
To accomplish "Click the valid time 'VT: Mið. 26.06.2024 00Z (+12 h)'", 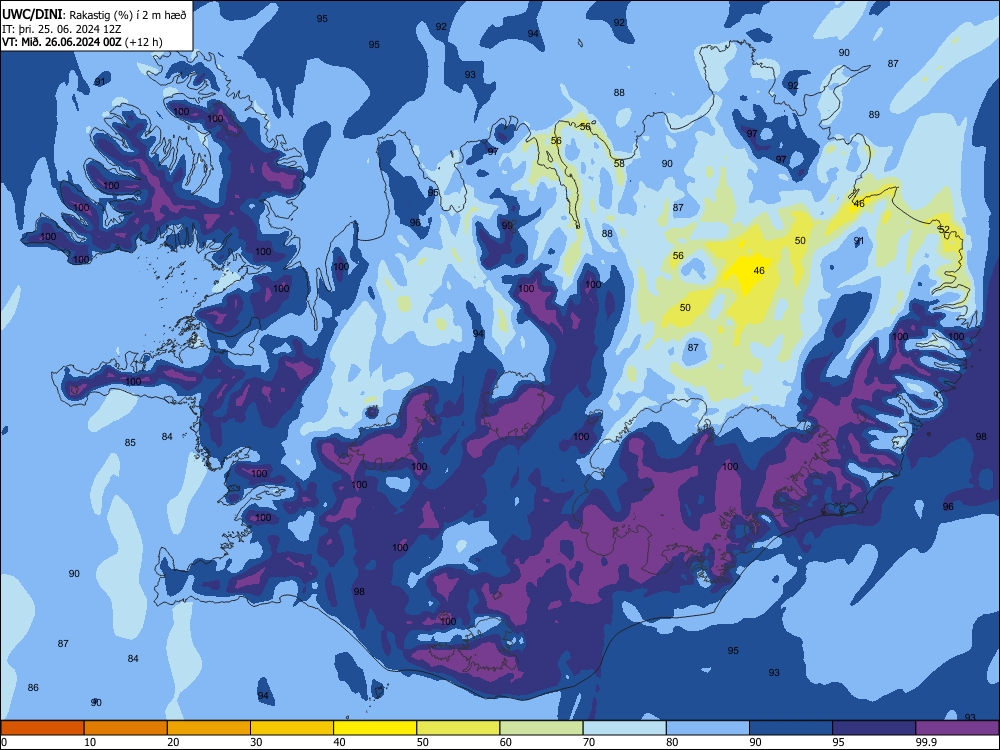I will click(82, 42).
